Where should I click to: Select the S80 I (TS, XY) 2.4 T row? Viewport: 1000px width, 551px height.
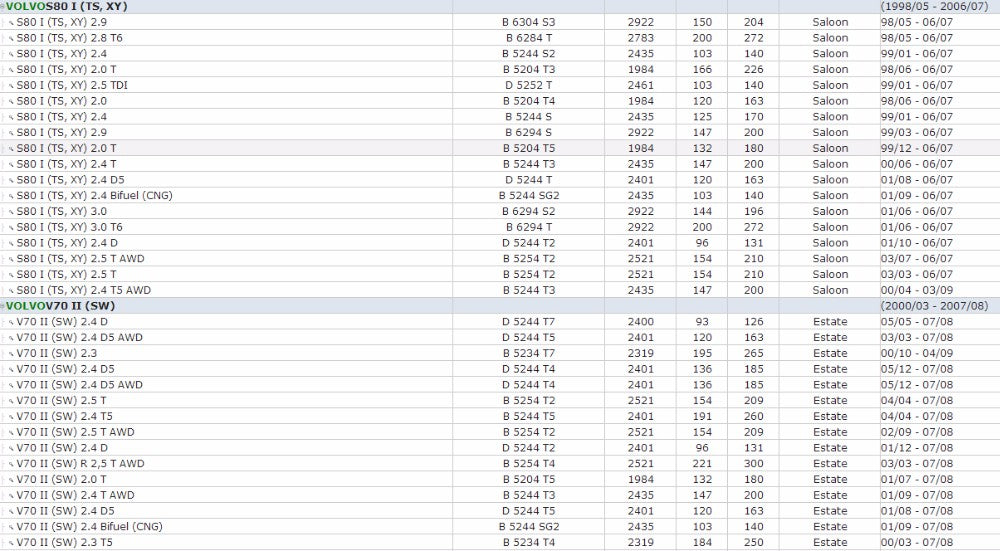click(x=500, y=164)
